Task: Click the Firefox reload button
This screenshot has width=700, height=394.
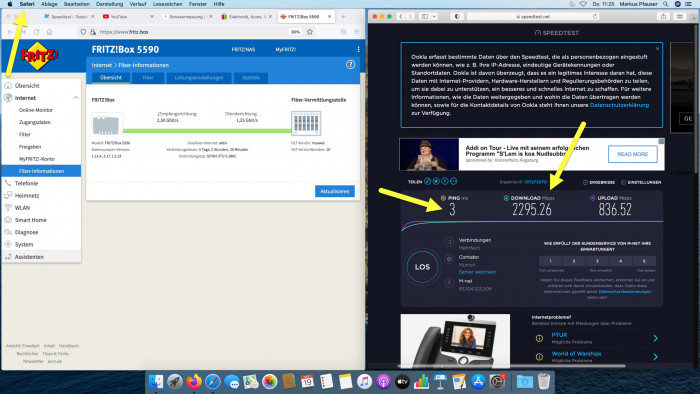Action: [x=37, y=32]
